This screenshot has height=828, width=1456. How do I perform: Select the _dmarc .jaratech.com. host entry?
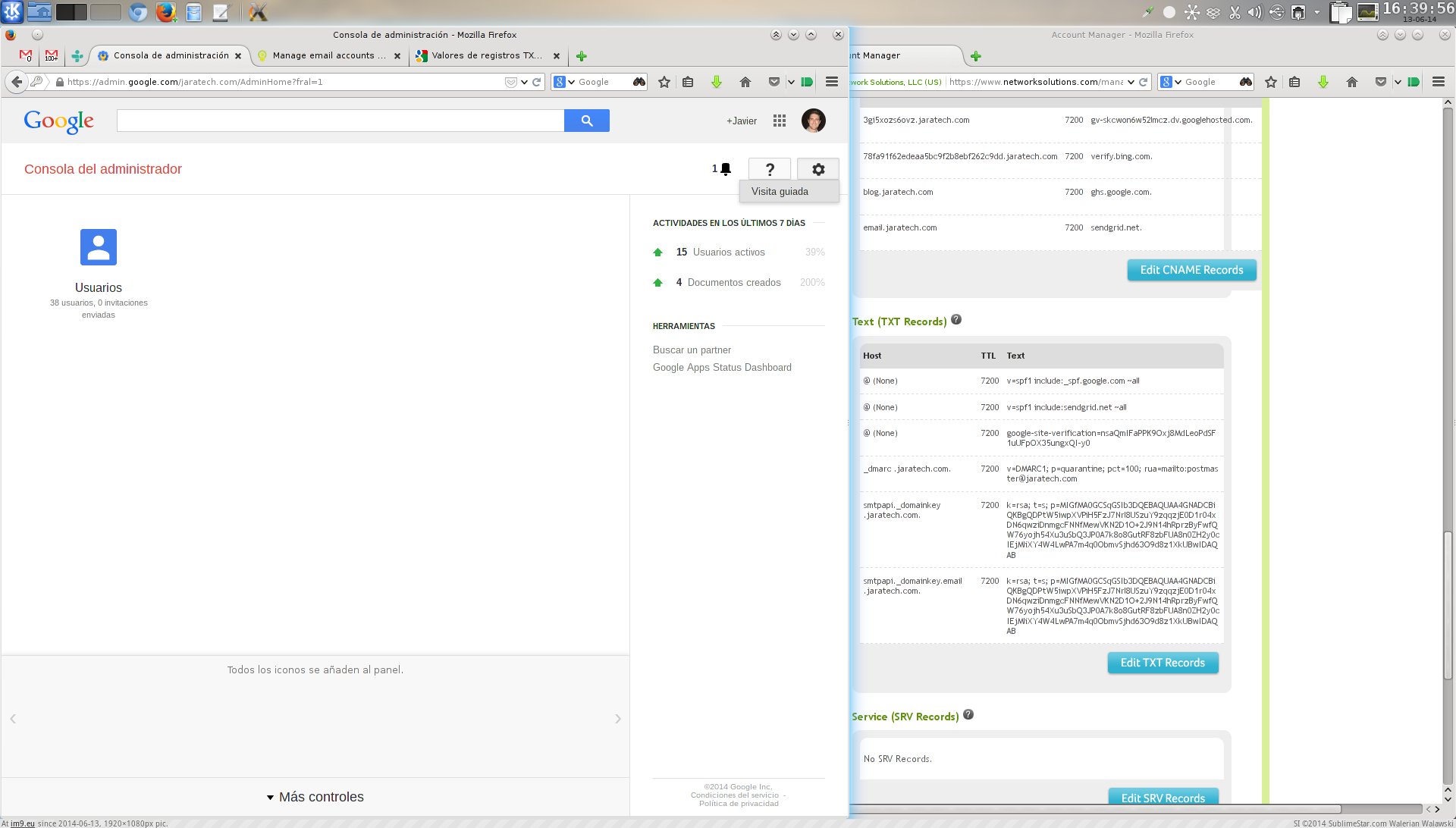coord(906,469)
